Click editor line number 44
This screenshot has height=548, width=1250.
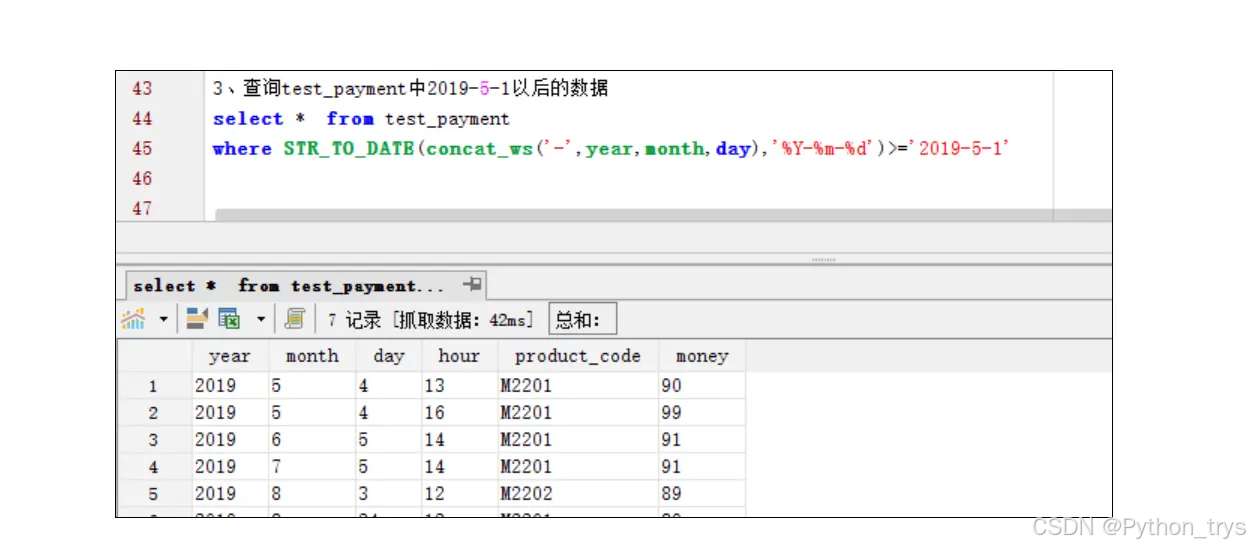point(143,119)
